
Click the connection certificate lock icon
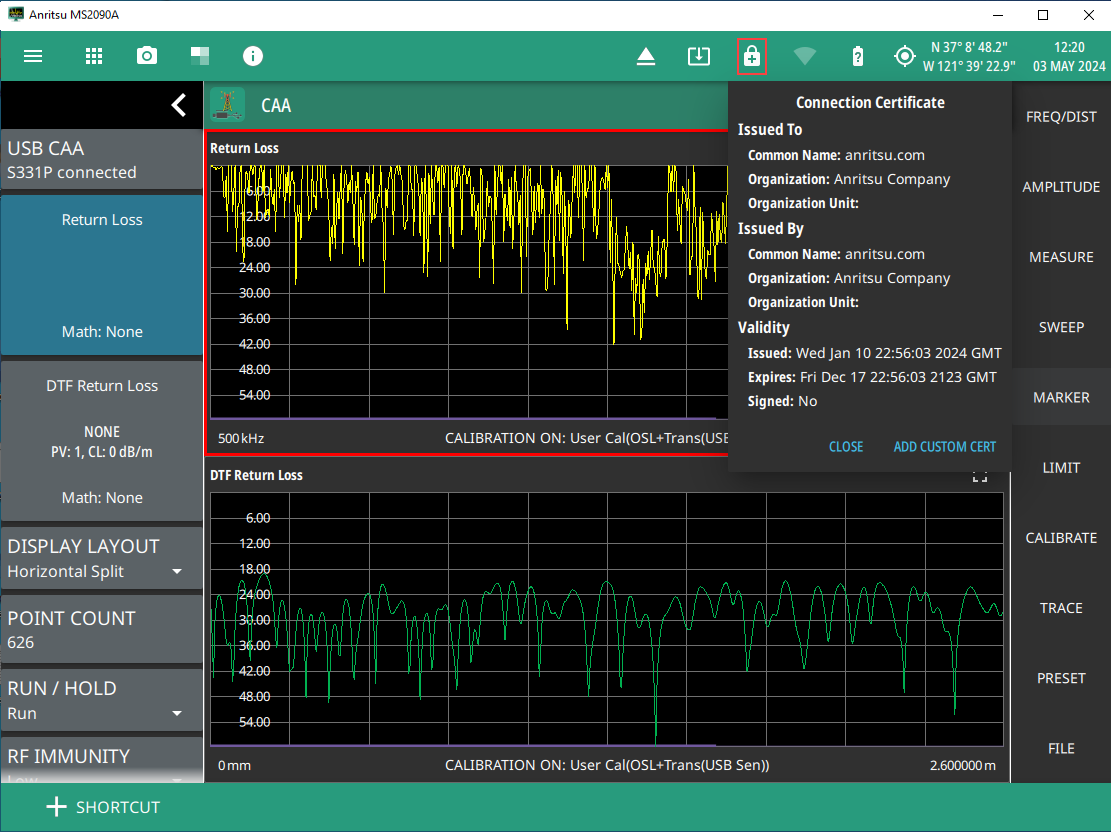tap(752, 56)
